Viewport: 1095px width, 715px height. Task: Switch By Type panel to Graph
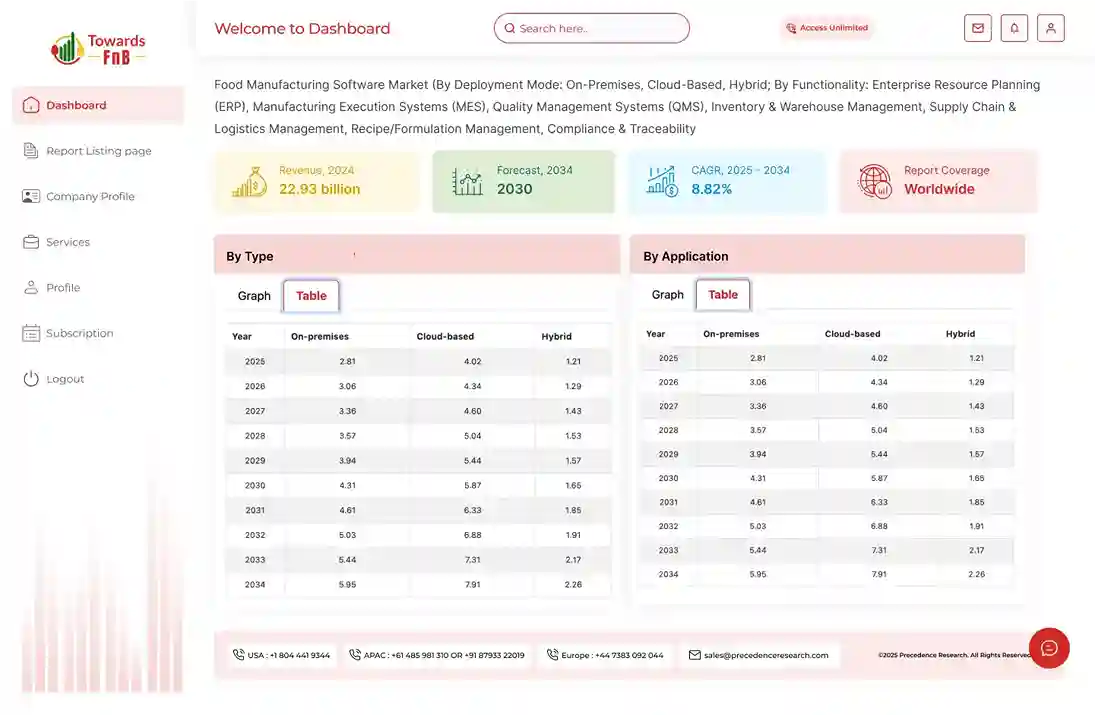pyautogui.click(x=254, y=296)
